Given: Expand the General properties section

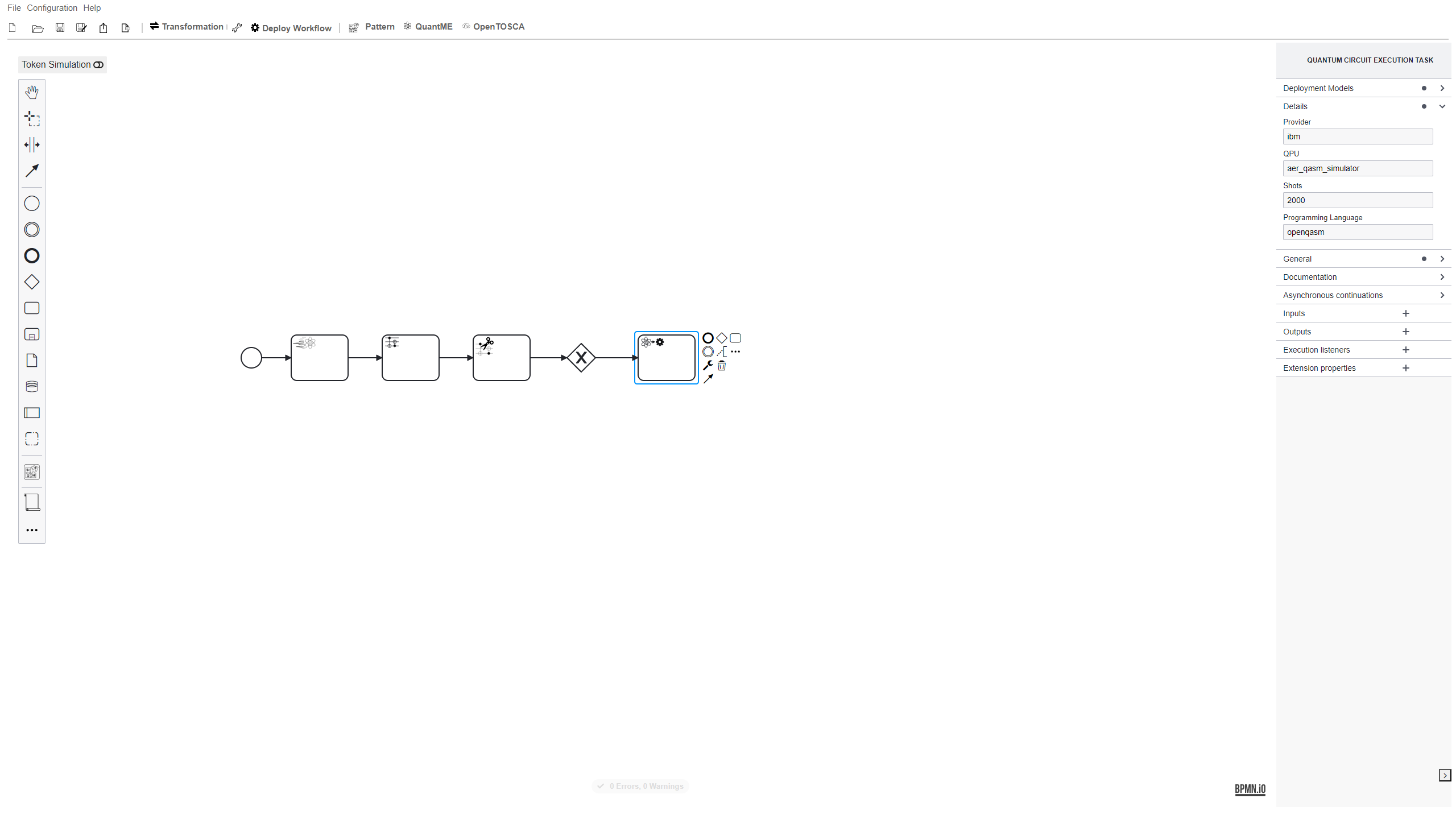Looking at the screenshot, I should (x=1444, y=258).
